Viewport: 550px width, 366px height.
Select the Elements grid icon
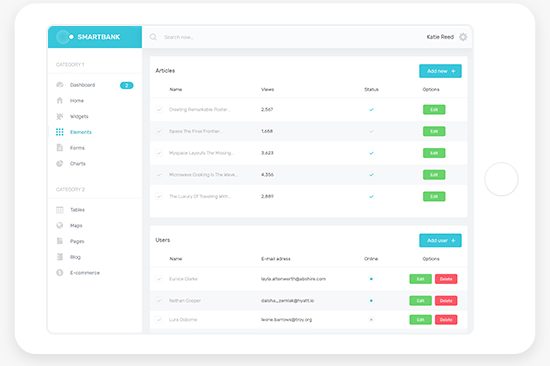point(60,132)
